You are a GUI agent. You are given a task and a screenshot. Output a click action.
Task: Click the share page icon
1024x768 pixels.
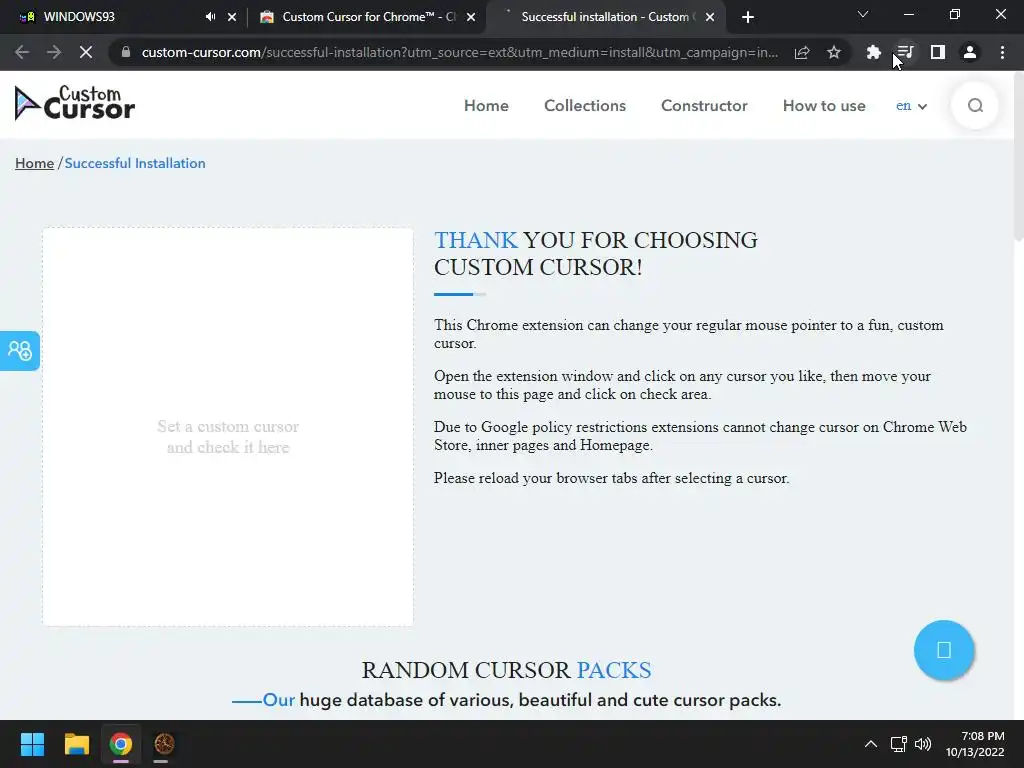(x=801, y=52)
